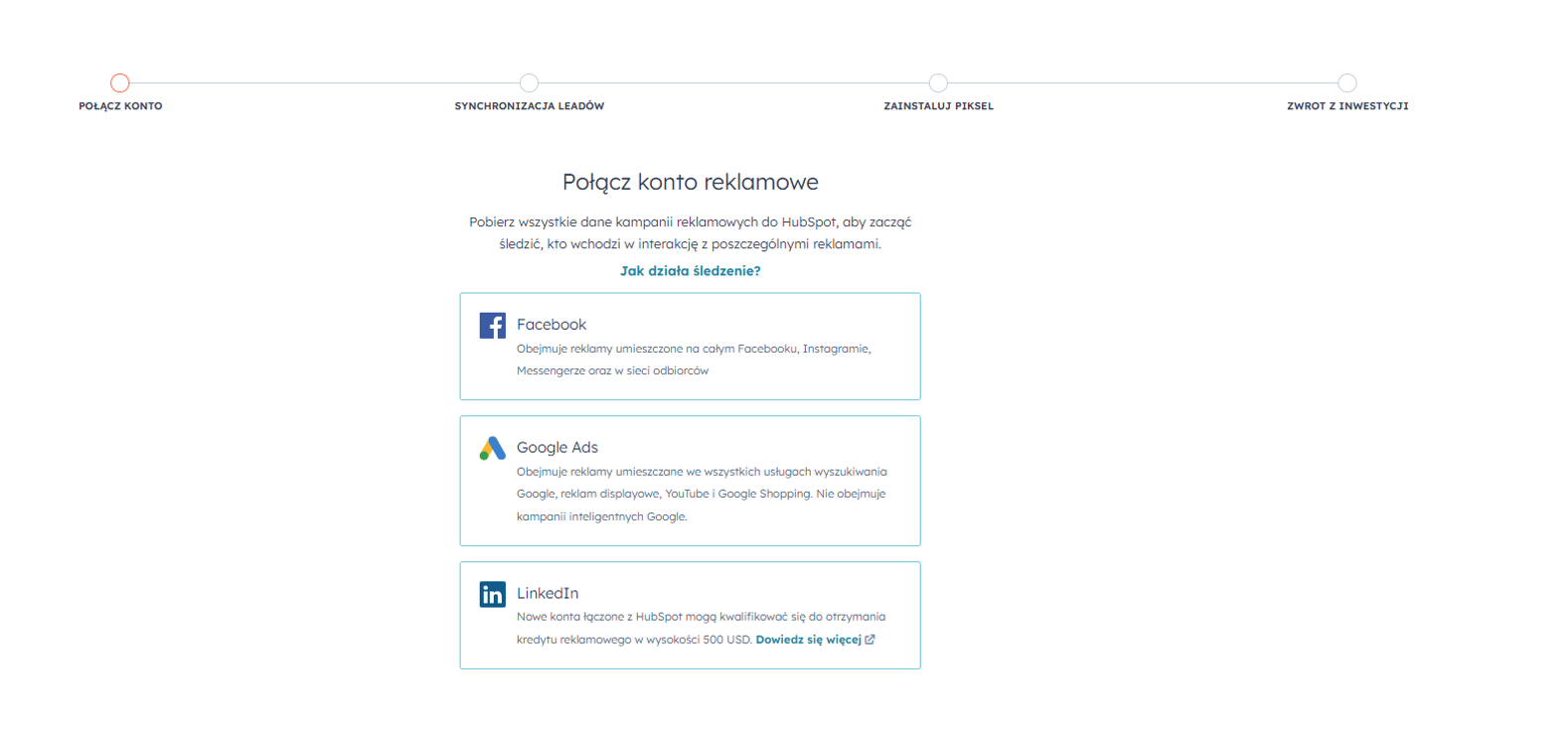The width and height of the screenshot is (1568, 729).
Task: Connect the Facebook ad account card
Action: 690,347
